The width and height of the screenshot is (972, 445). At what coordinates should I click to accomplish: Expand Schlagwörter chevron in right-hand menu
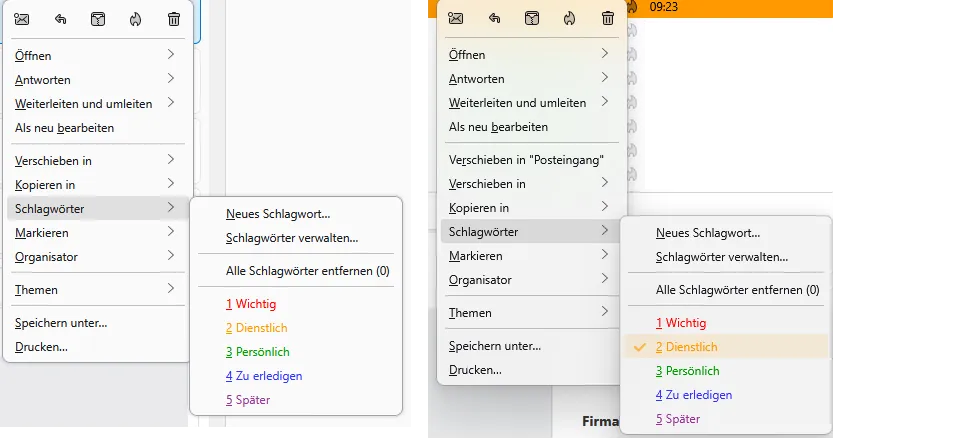[x=605, y=231]
